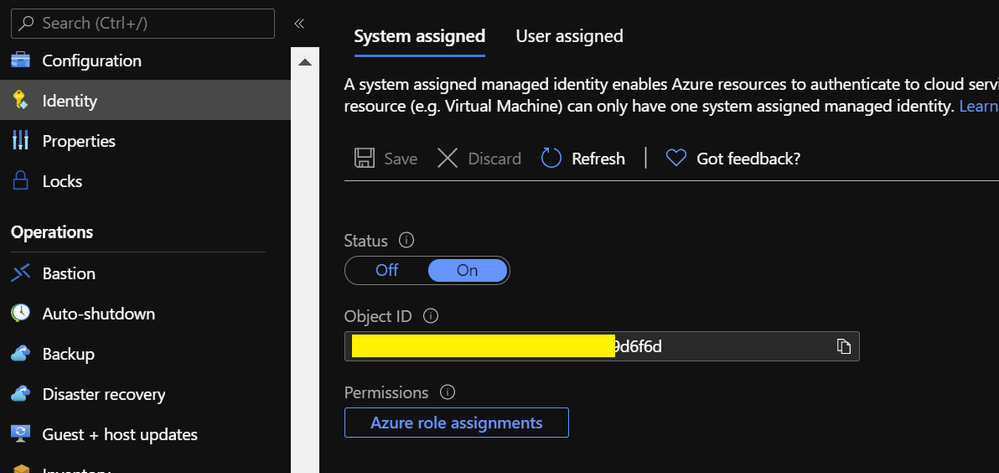Click the Operations section heading
The image size is (999, 473).
[52, 231]
